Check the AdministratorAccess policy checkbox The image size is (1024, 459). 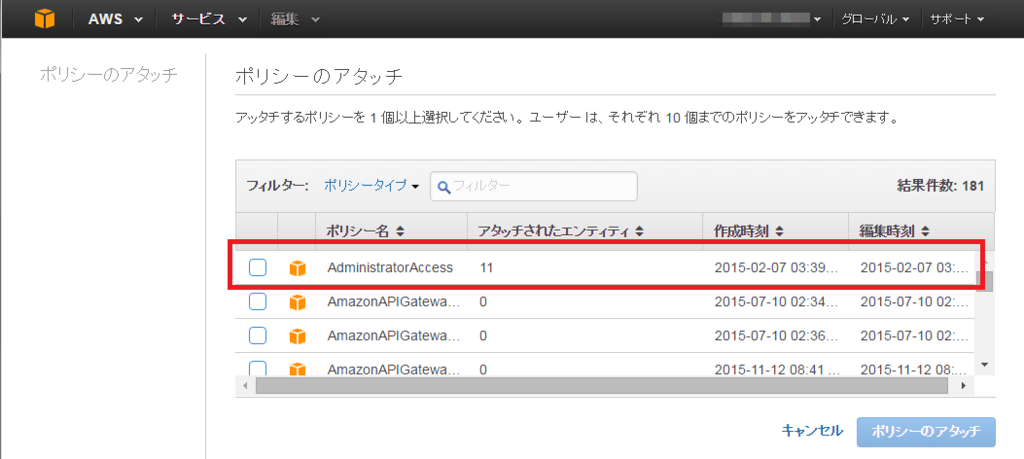tap(258, 267)
